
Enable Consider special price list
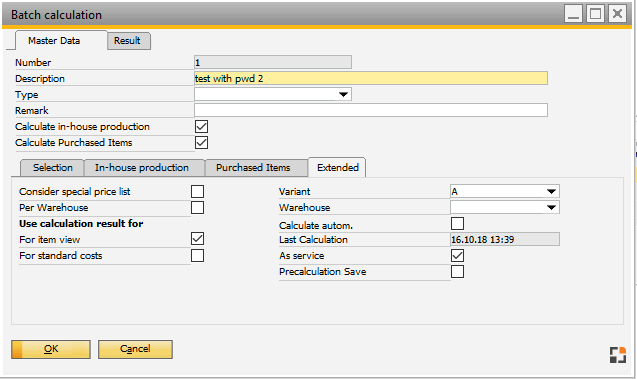(x=197, y=192)
